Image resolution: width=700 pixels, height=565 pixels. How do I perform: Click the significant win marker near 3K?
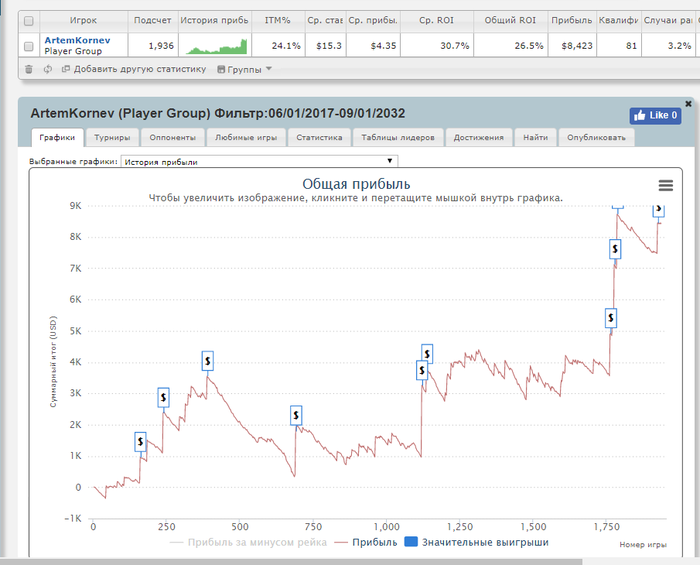(163, 397)
